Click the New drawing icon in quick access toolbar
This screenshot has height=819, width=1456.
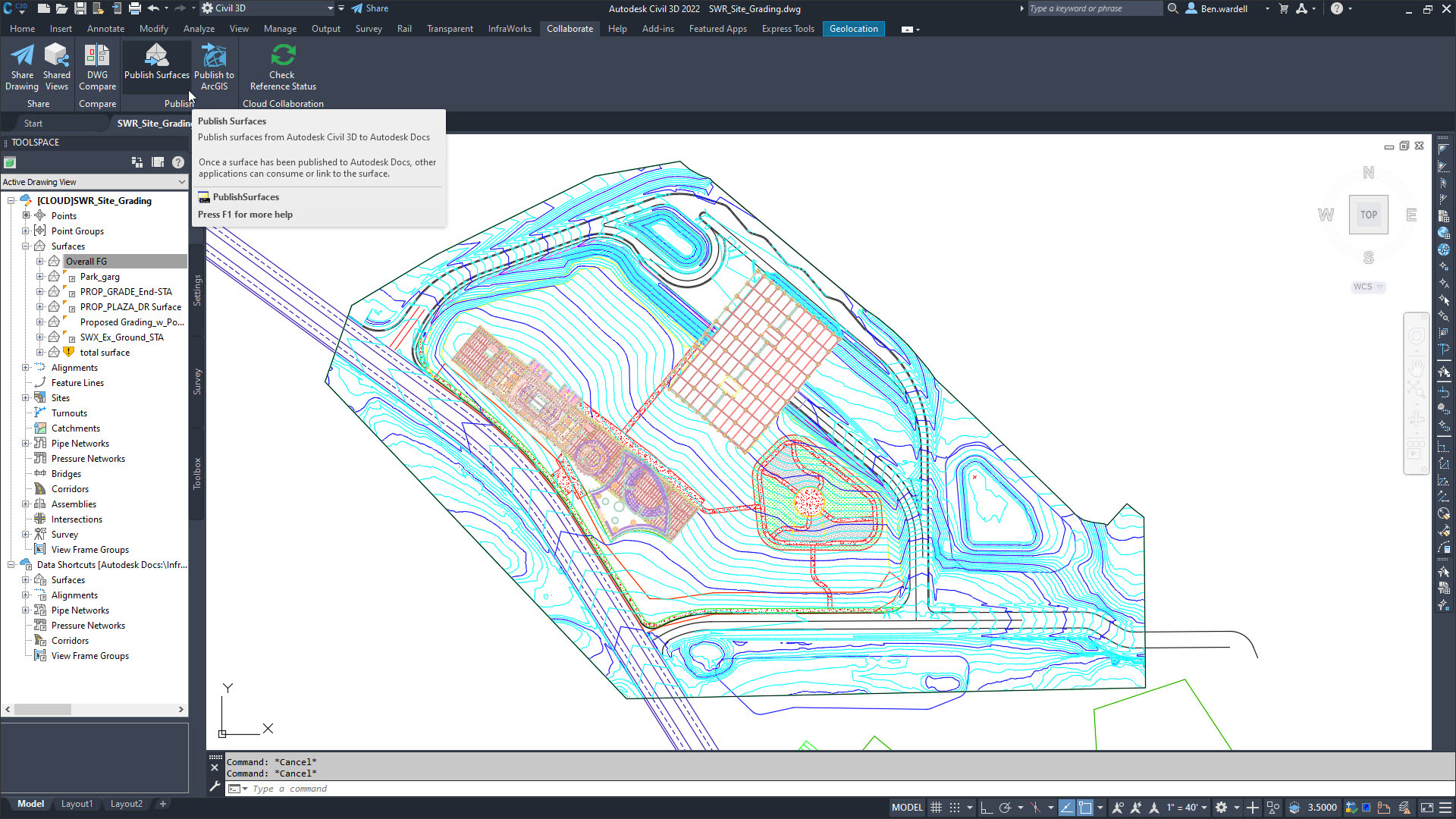click(x=44, y=8)
